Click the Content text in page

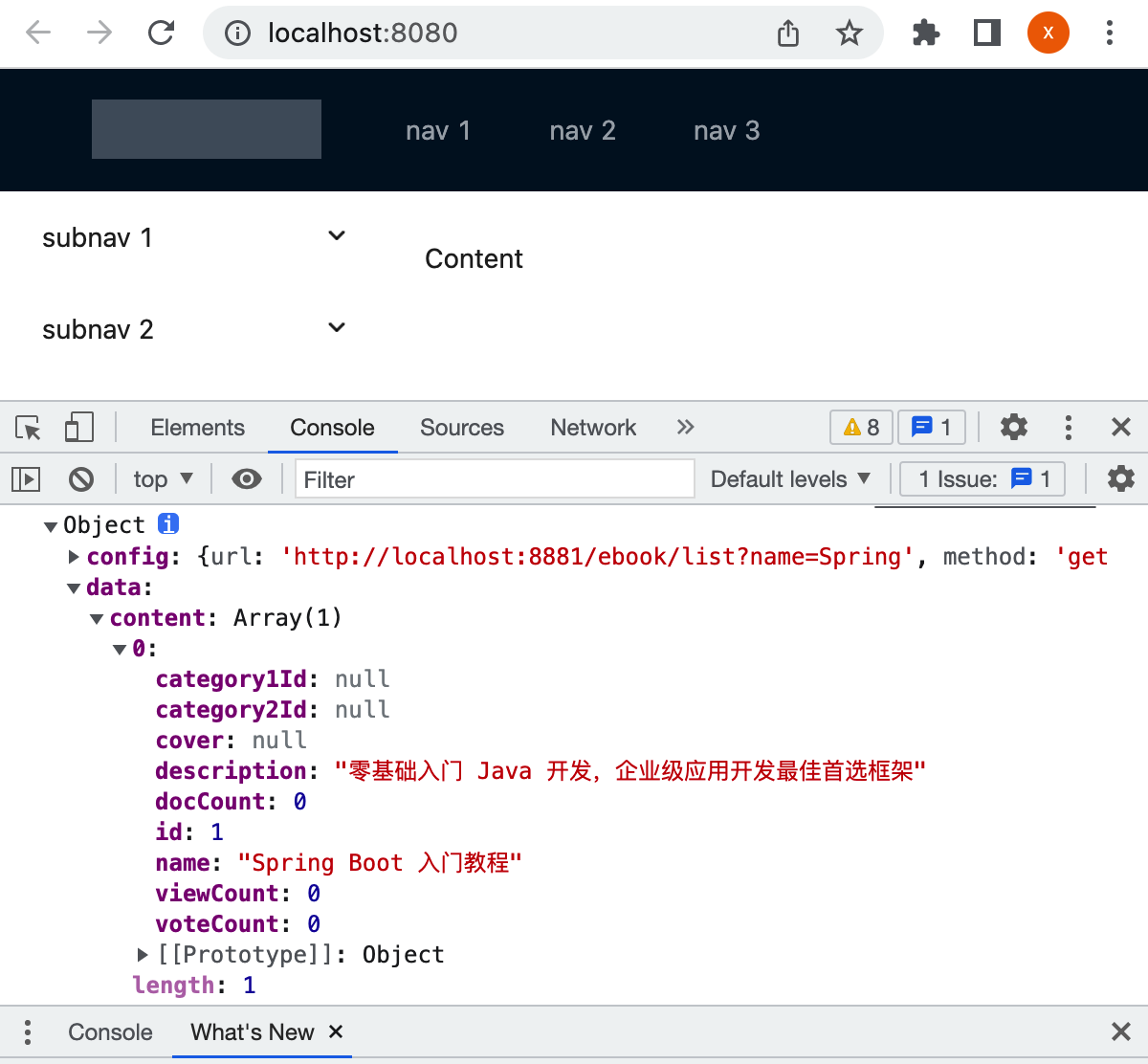[474, 258]
